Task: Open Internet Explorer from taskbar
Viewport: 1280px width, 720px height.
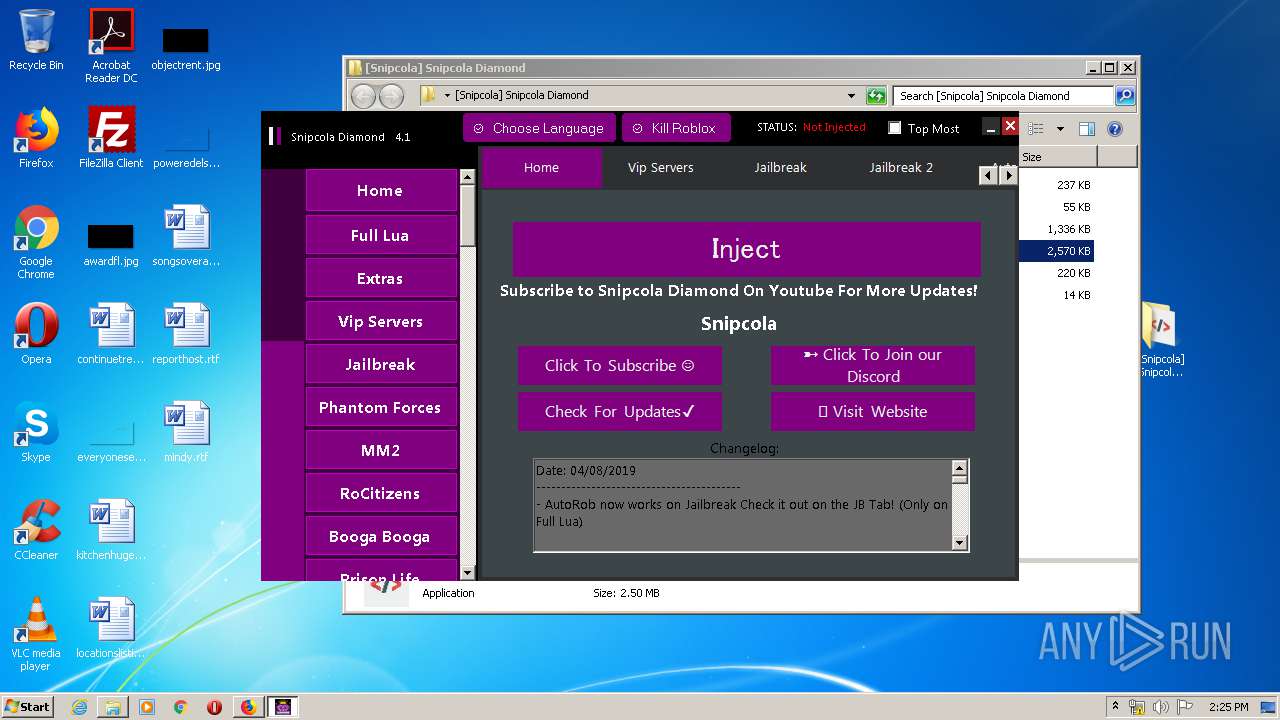Action: tap(79, 707)
